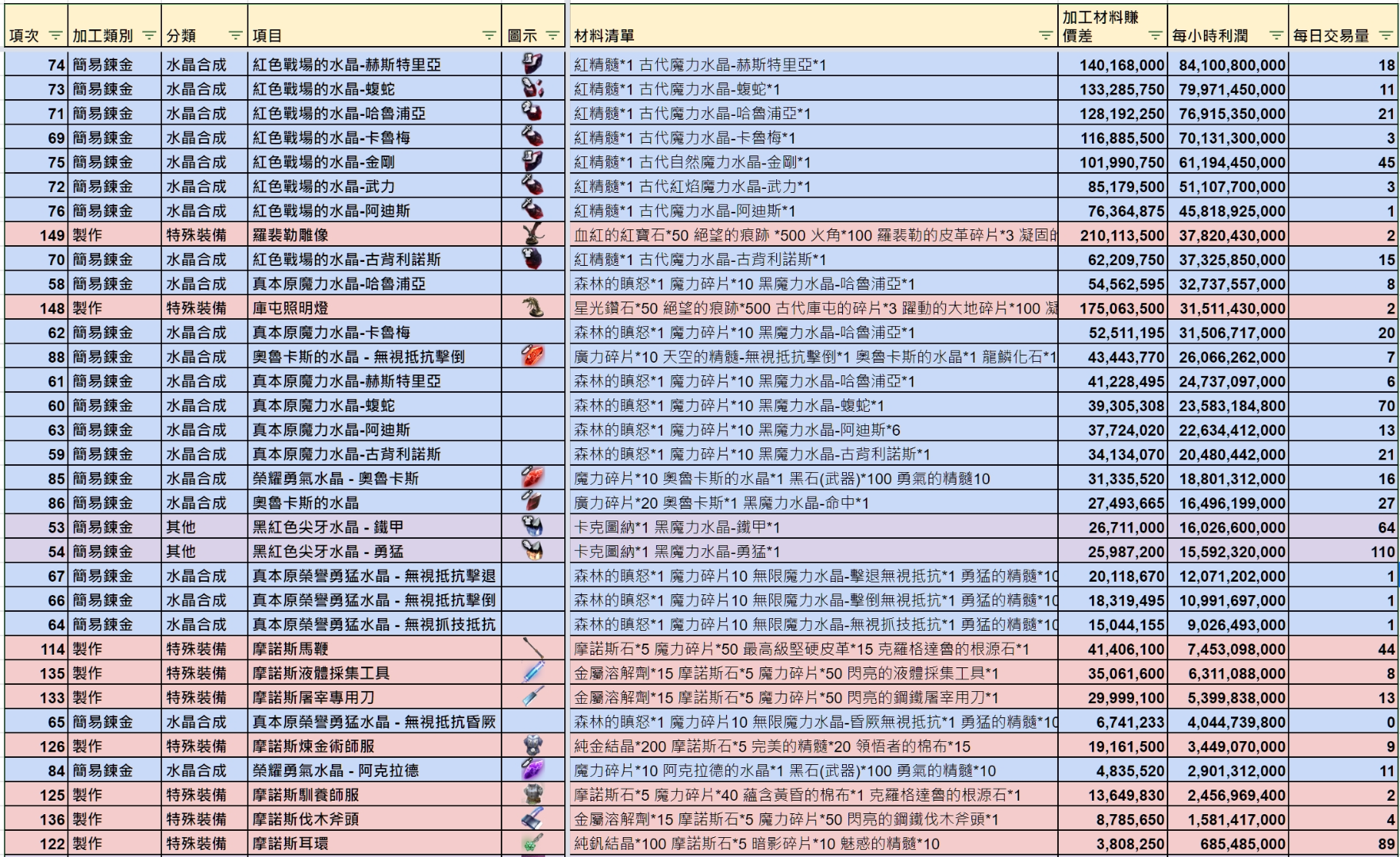Open the filter dropdown for 加工類別 column
Image resolution: width=1400 pixels, height=857 pixels.
[x=148, y=36]
